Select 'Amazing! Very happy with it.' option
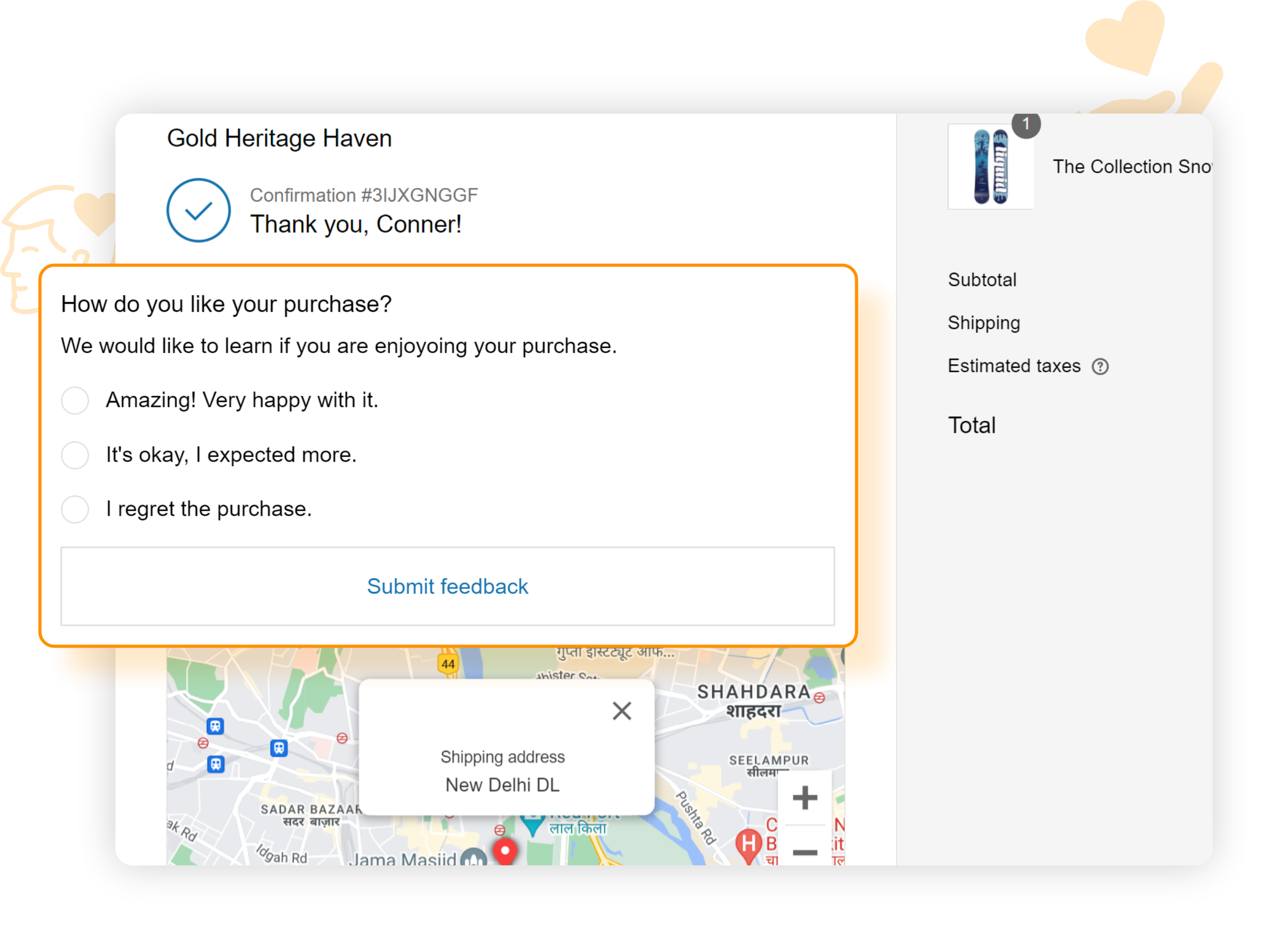The image size is (1288, 941). pos(75,401)
